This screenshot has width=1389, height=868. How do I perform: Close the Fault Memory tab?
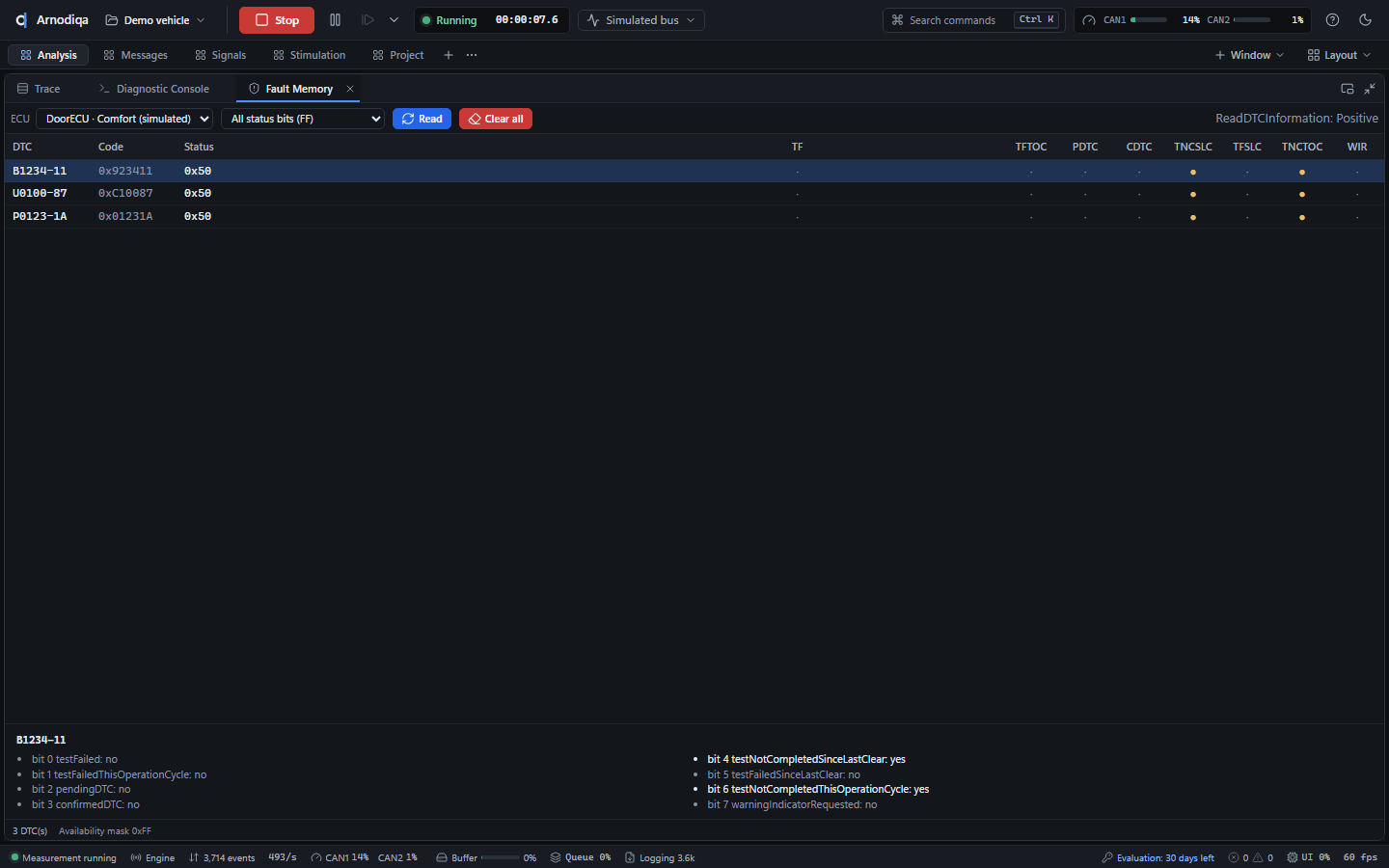[x=350, y=89]
